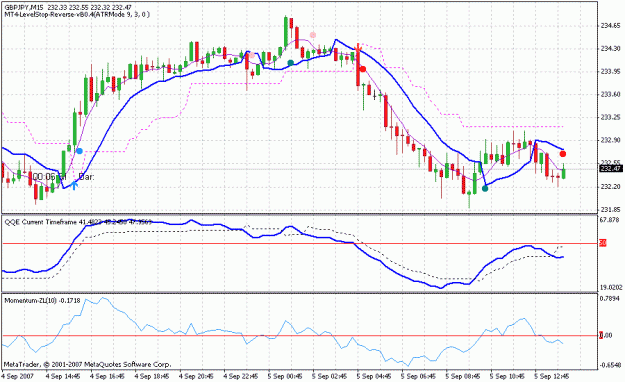Viewport: 625px width, 382px height.
Task: Click the '5 Sep 04:45' time axis label
Action: point(374,376)
